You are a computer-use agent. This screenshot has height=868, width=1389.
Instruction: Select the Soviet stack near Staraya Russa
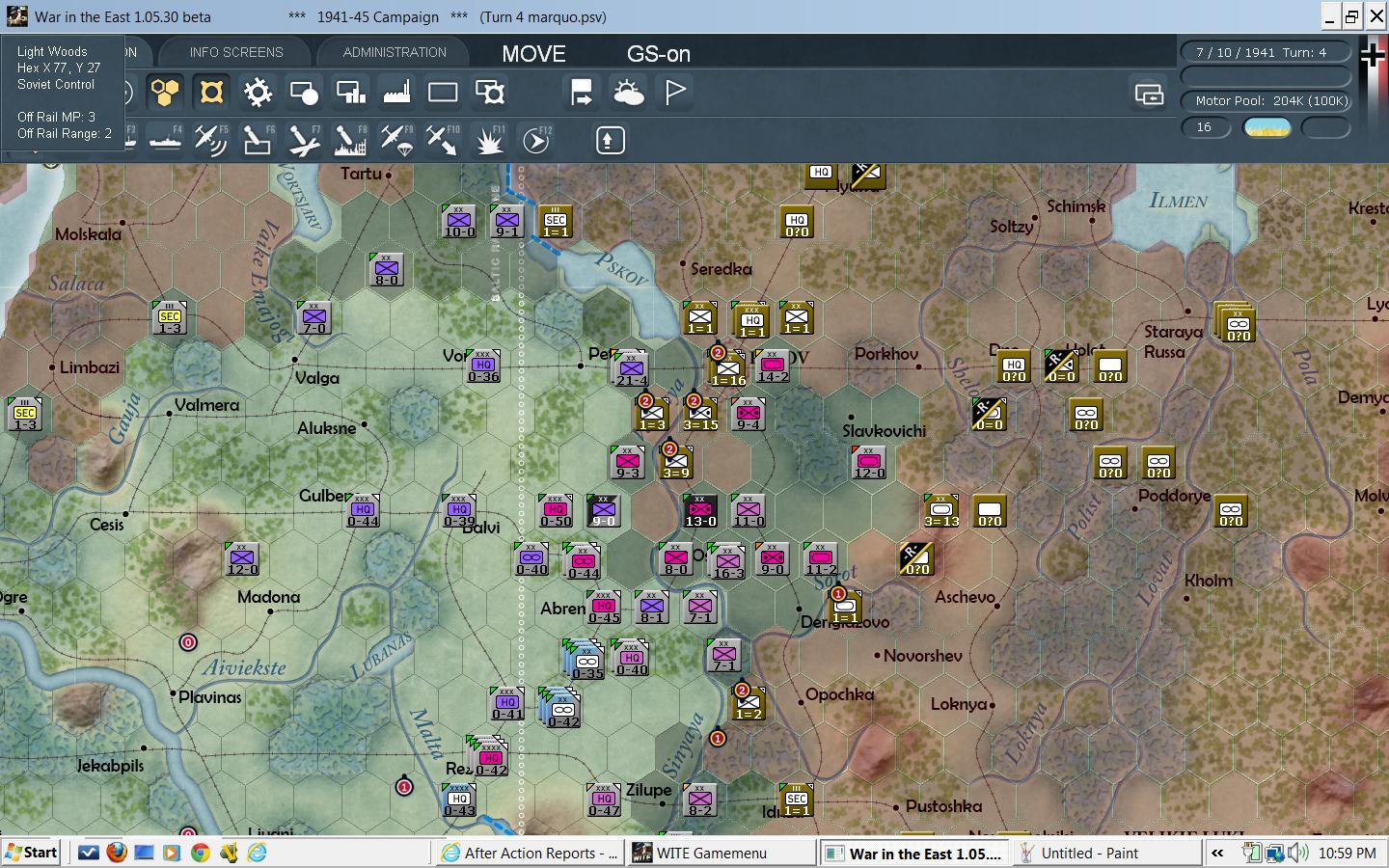pos(1237,323)
